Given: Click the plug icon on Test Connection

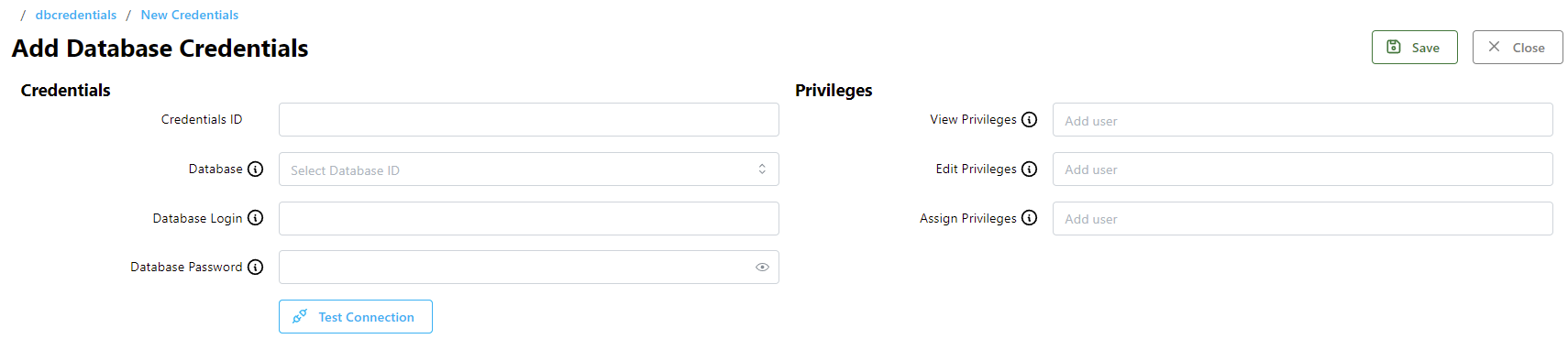Looking at the screenshot, I should coord(299,316).
